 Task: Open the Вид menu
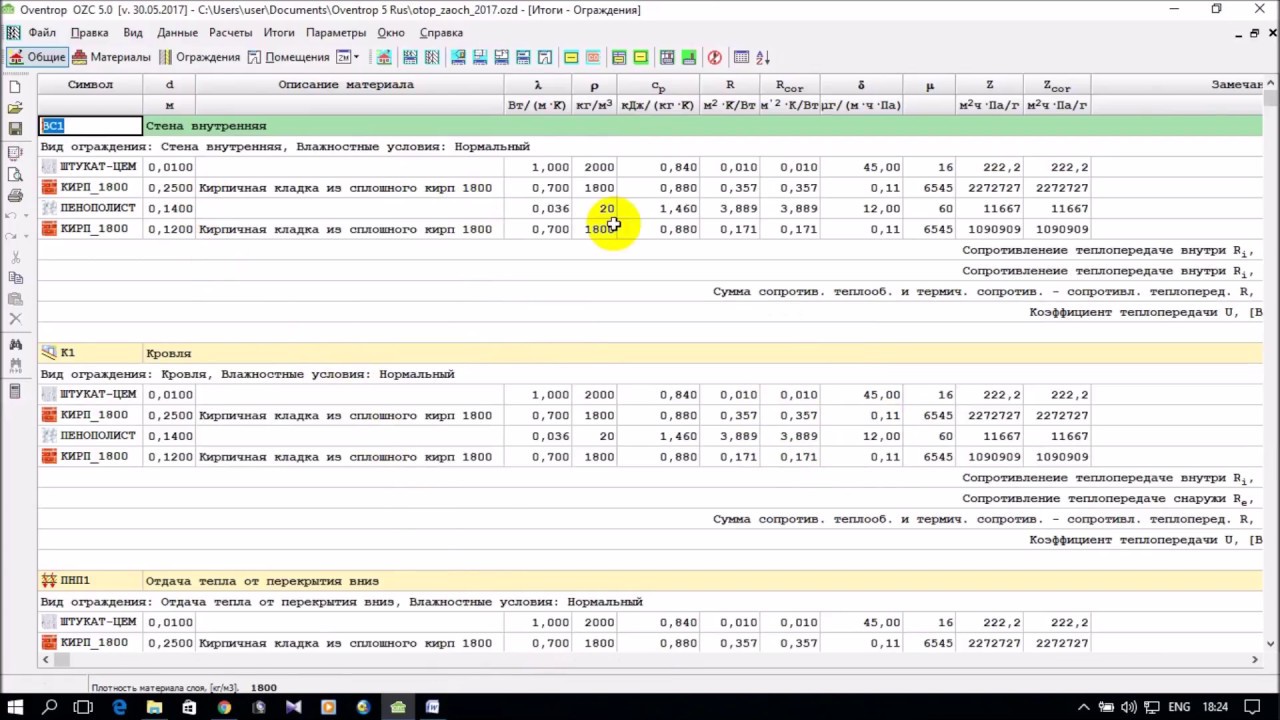point(133,33)
